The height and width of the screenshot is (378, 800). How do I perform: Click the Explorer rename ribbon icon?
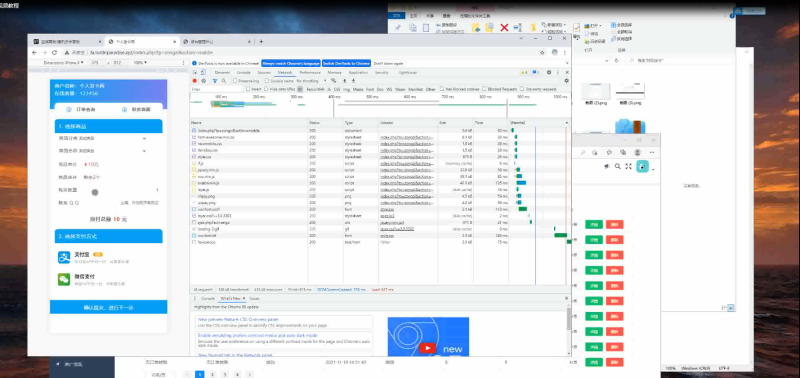click(x=518, y=28)
